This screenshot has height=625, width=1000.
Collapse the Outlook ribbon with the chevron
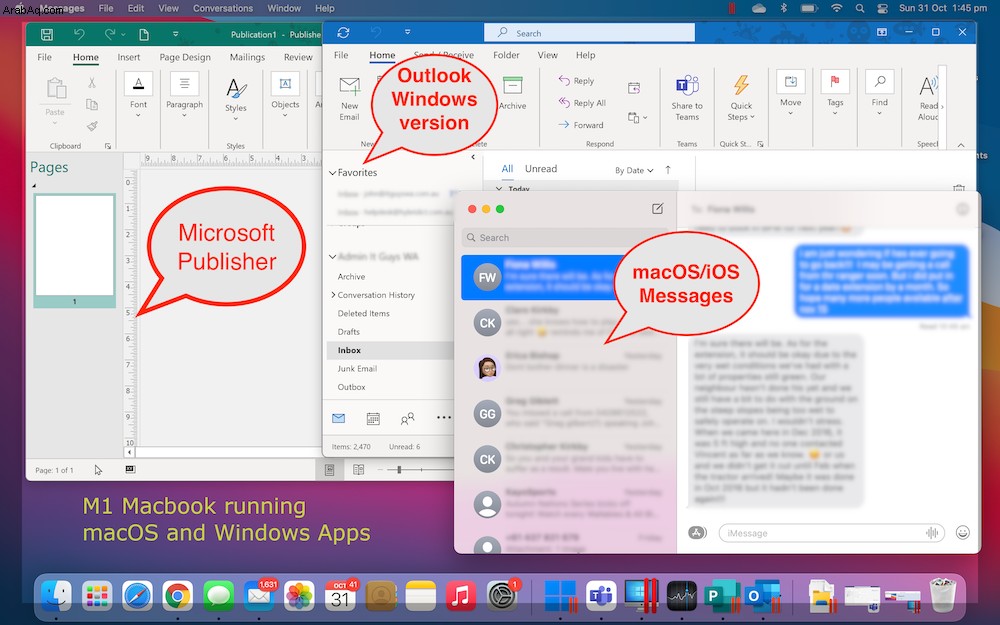pyautogui.click(x=961, y=145)
